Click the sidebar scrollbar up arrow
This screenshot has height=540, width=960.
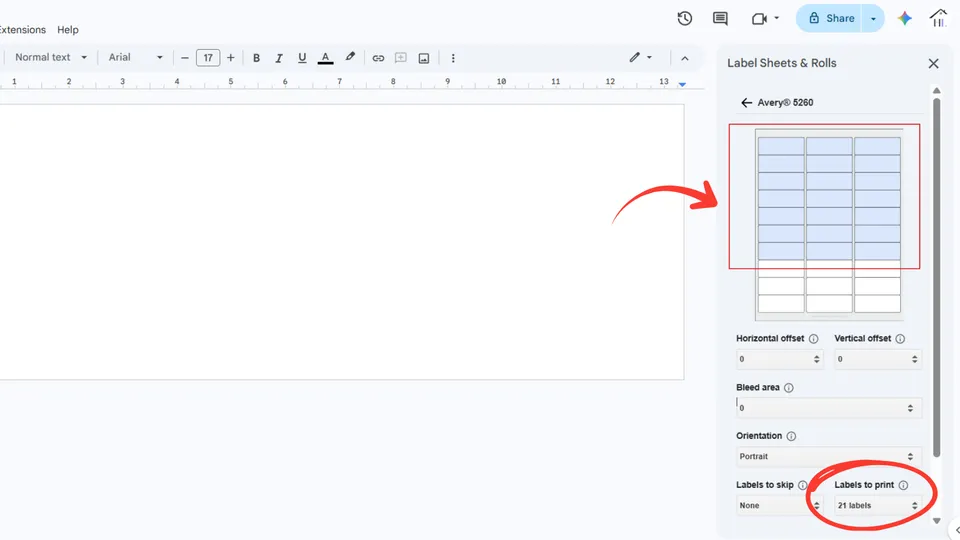pyautogui.click(x=936, y=91)
